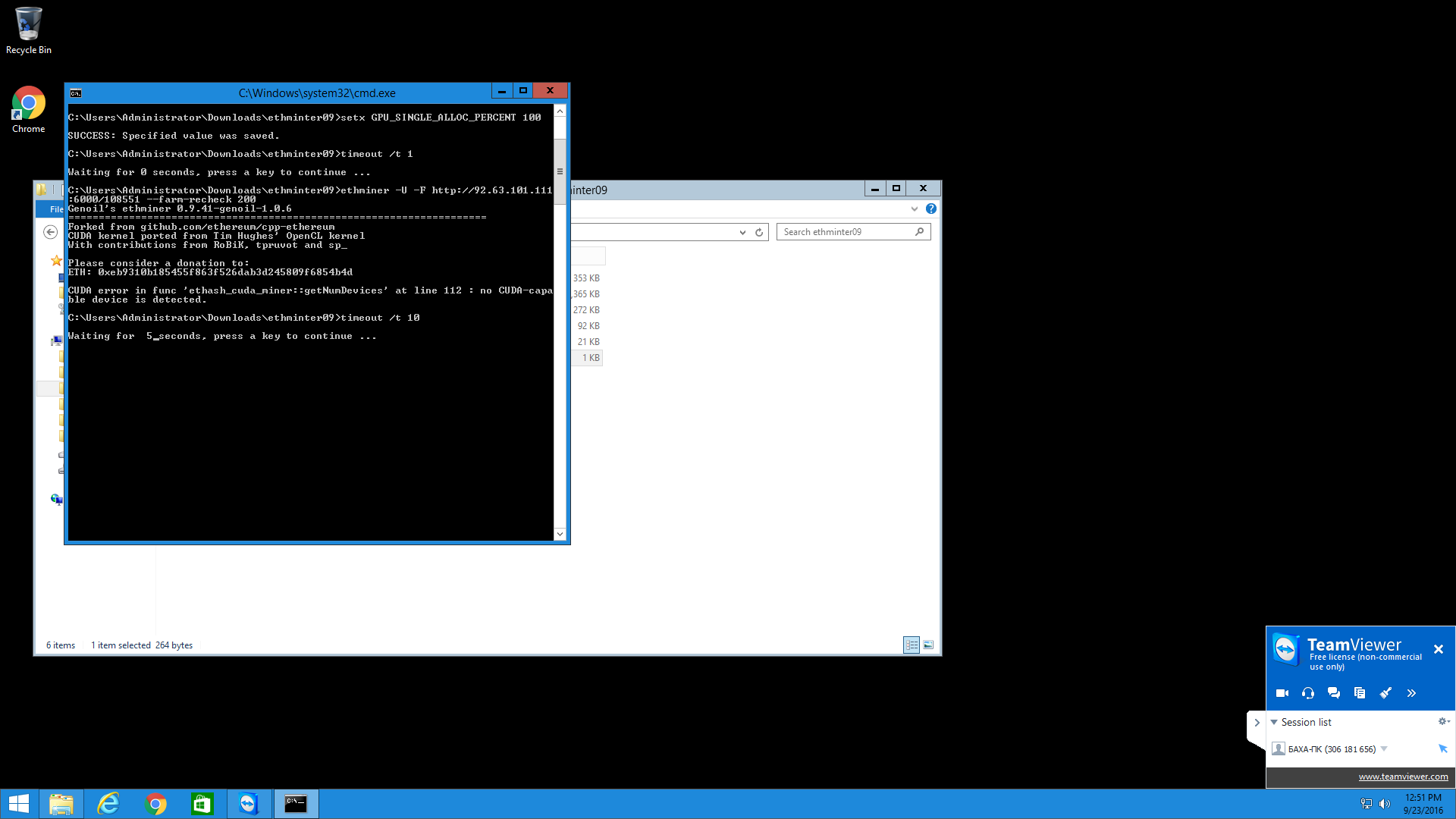
Task: Open dropdown next to БАХА-ПК session
Action: [x=1384, y=749]
